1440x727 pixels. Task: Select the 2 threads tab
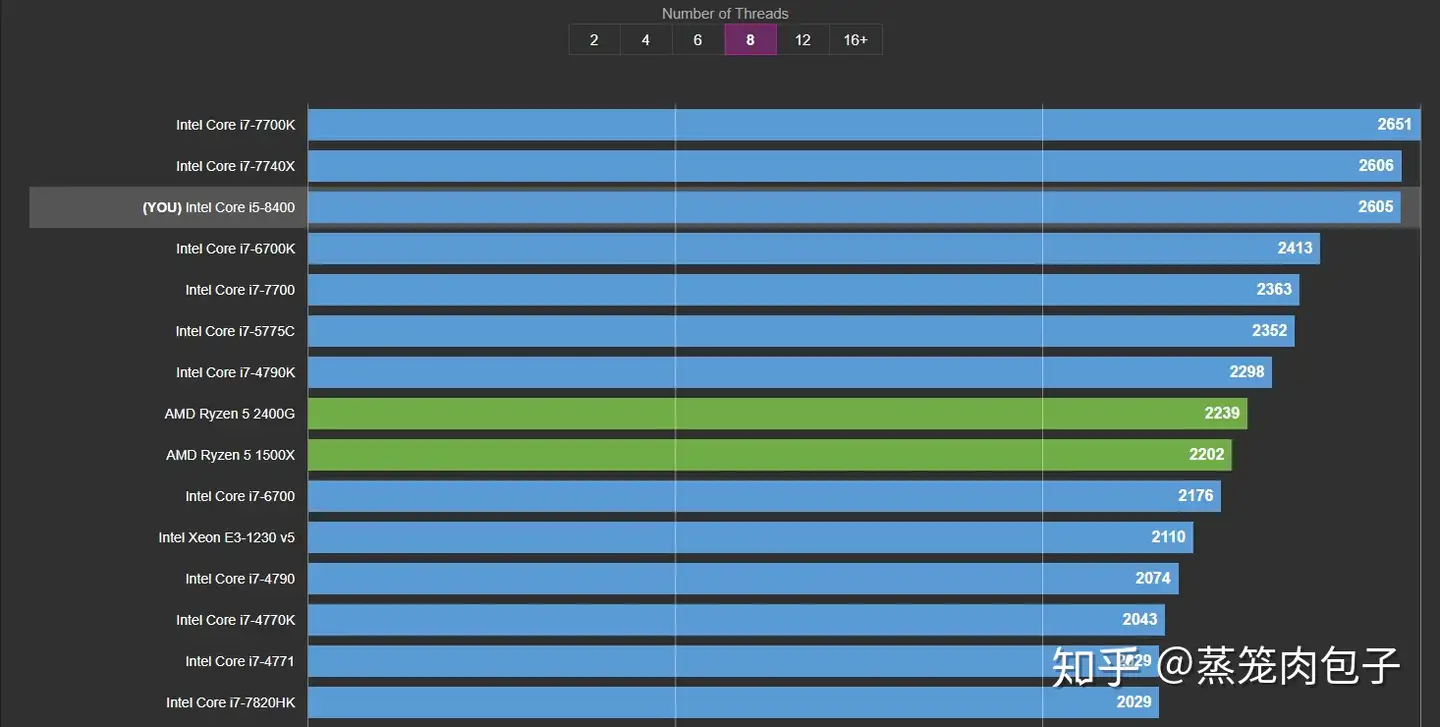tap(594, 40)
